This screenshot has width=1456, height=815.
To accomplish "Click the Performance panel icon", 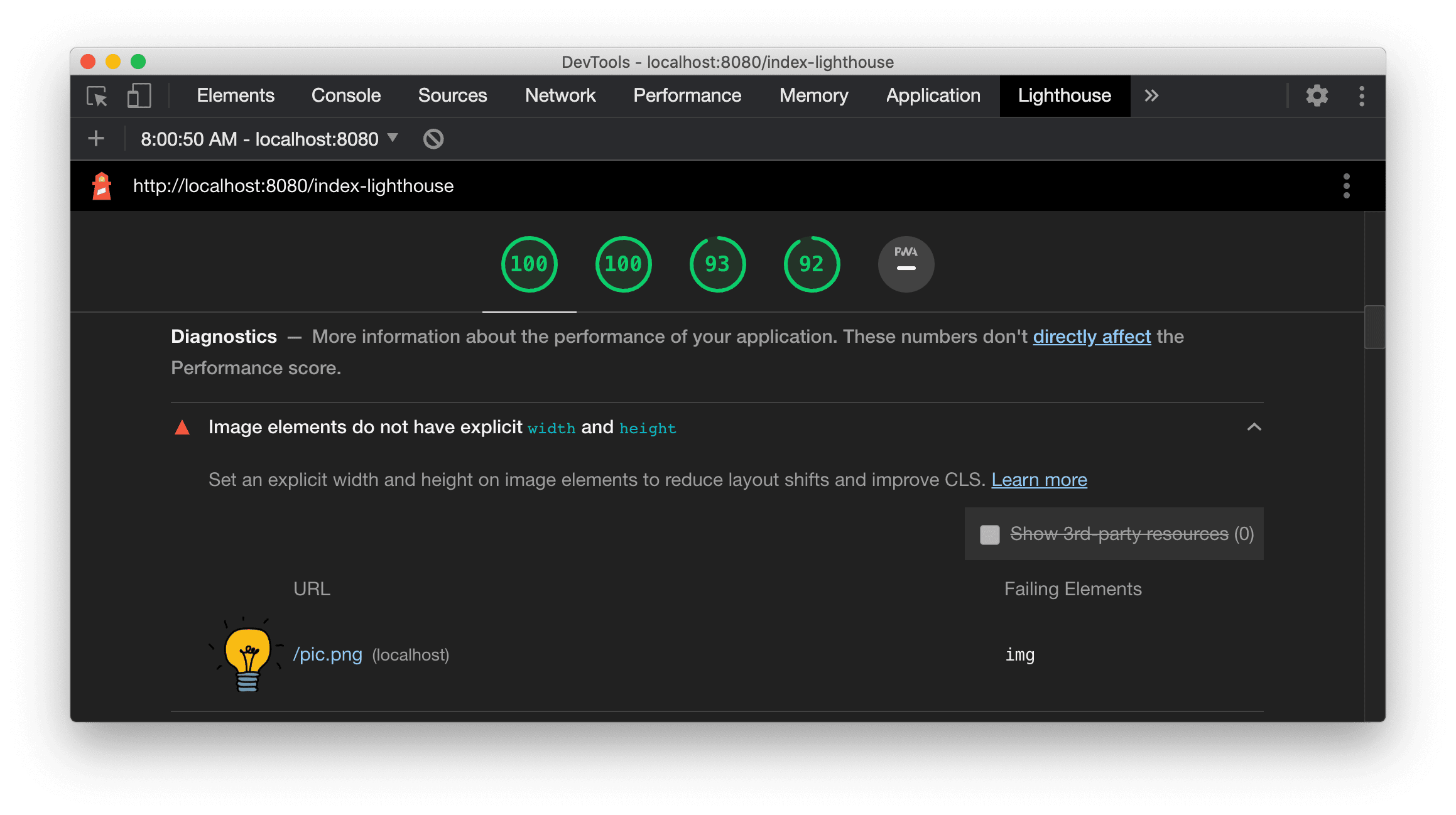I will (688, 94).
